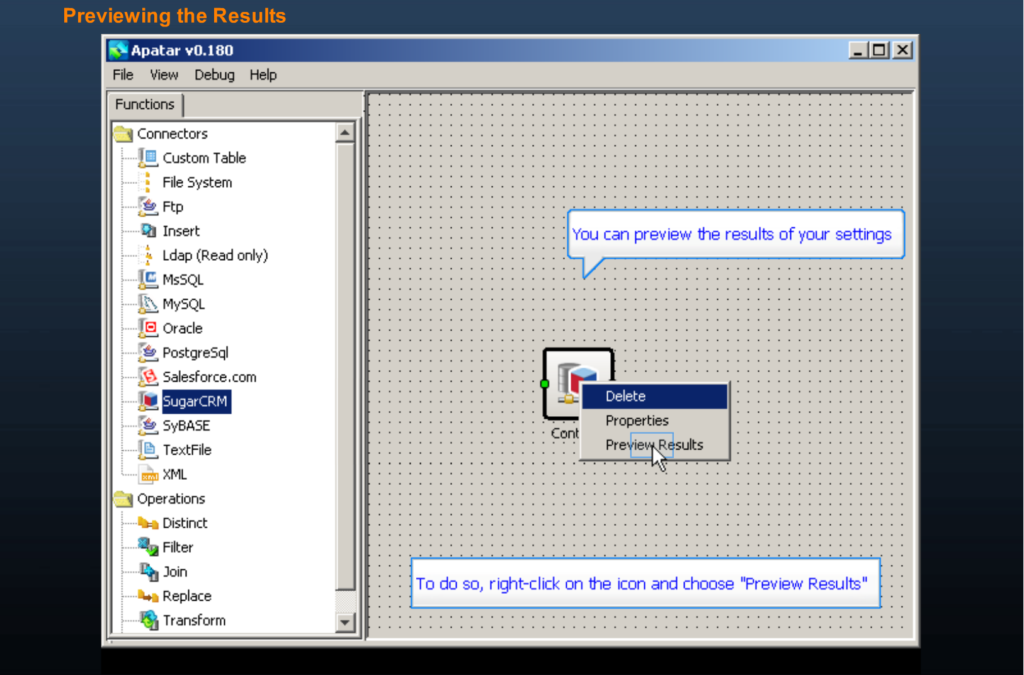Click the PostgreSql connector icon
The width and height of the screenshot is (1024, 675).
[149, 353]
